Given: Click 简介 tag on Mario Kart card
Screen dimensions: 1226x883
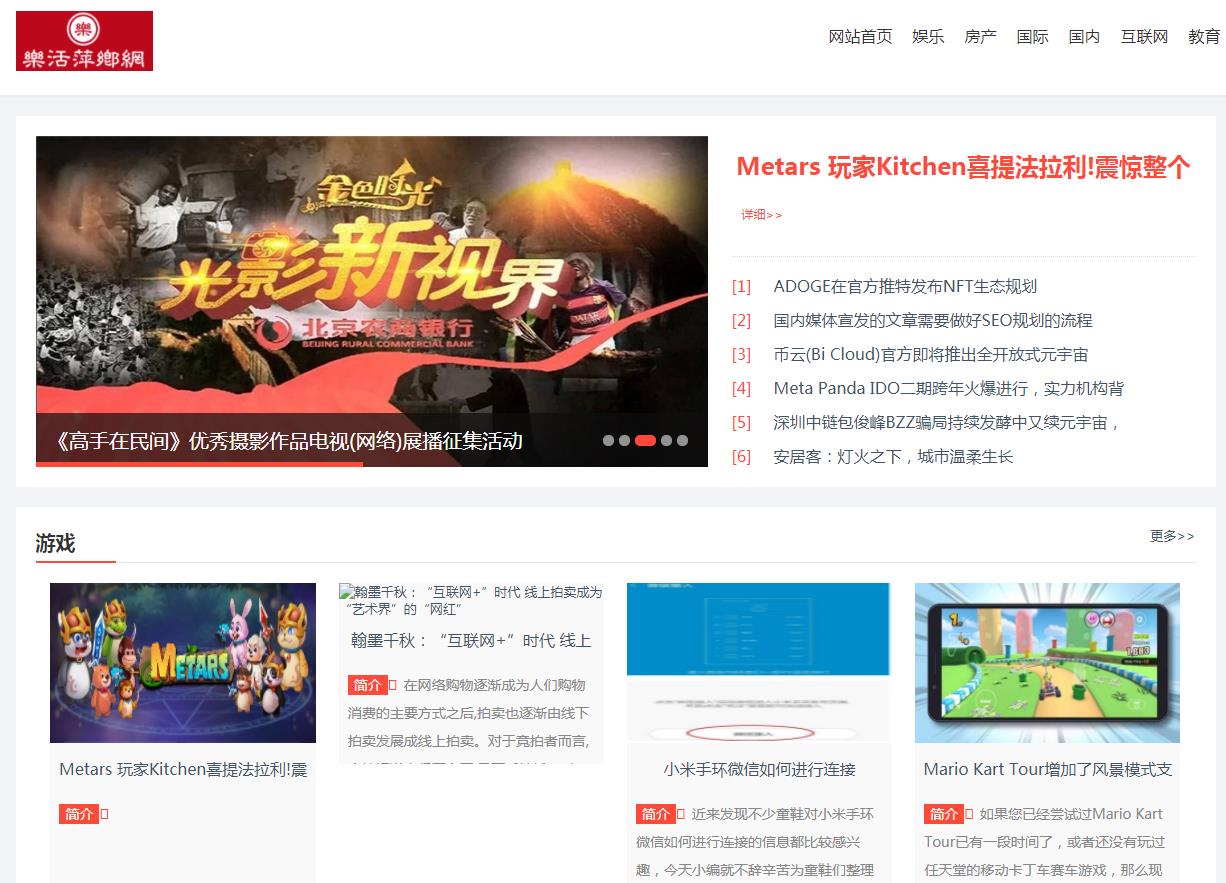Looking at the screenshot, I should pyautogui.click(x=943, y=814).
